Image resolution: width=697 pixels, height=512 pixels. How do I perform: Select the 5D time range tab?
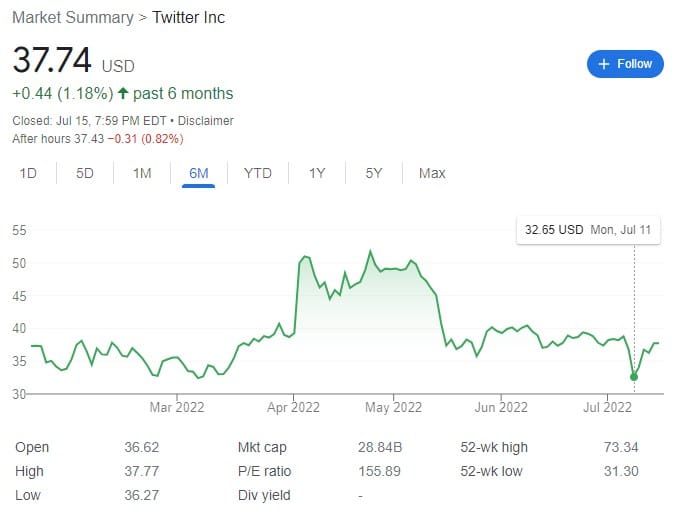point(84,173)
